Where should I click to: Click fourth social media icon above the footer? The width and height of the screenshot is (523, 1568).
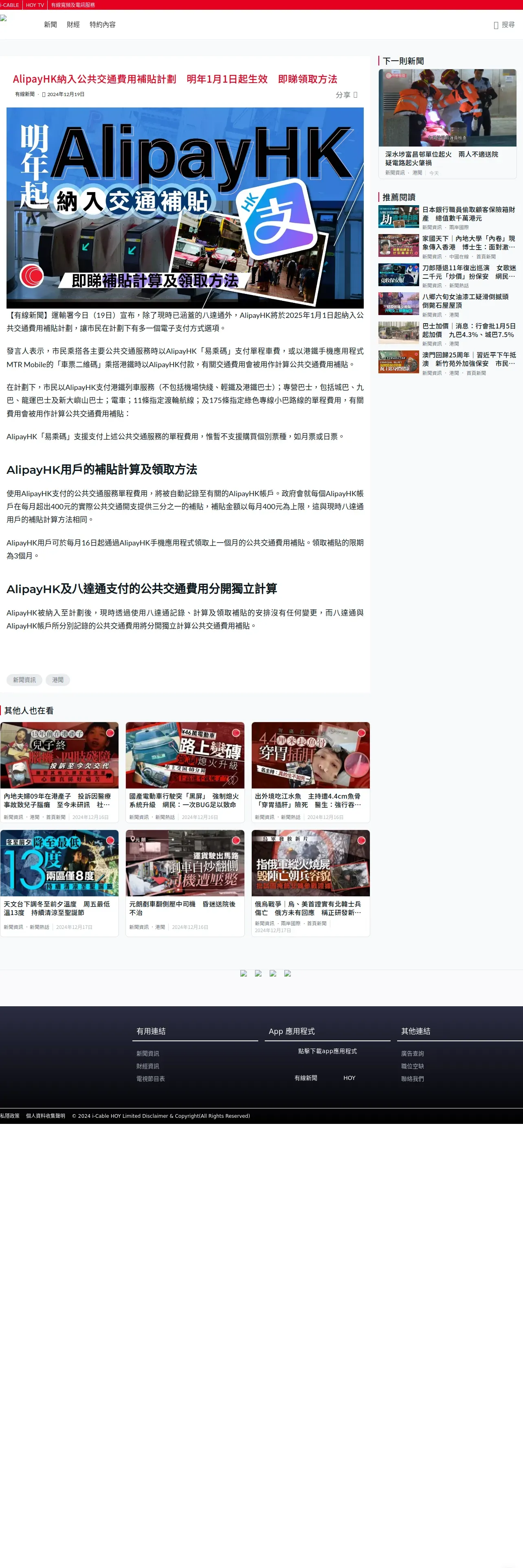[x=288, y=973]
